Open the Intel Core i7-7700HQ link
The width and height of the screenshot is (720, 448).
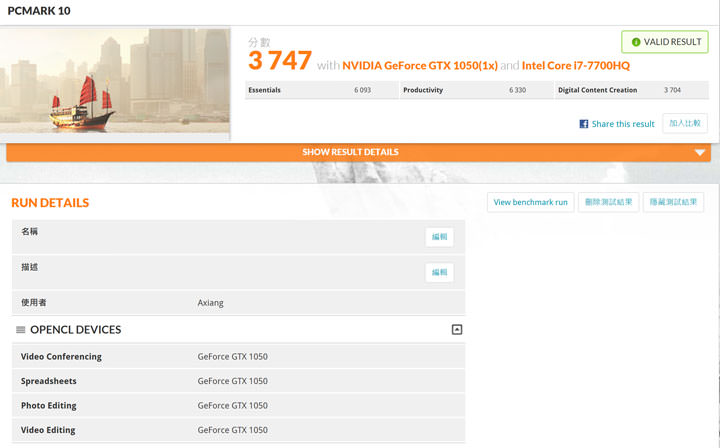(575, 66)
